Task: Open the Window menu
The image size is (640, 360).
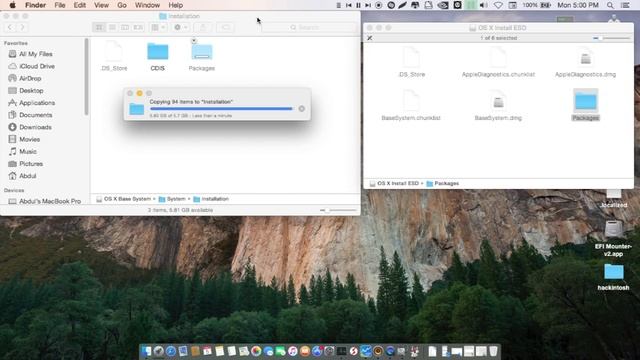Action: tap(147, 5)
